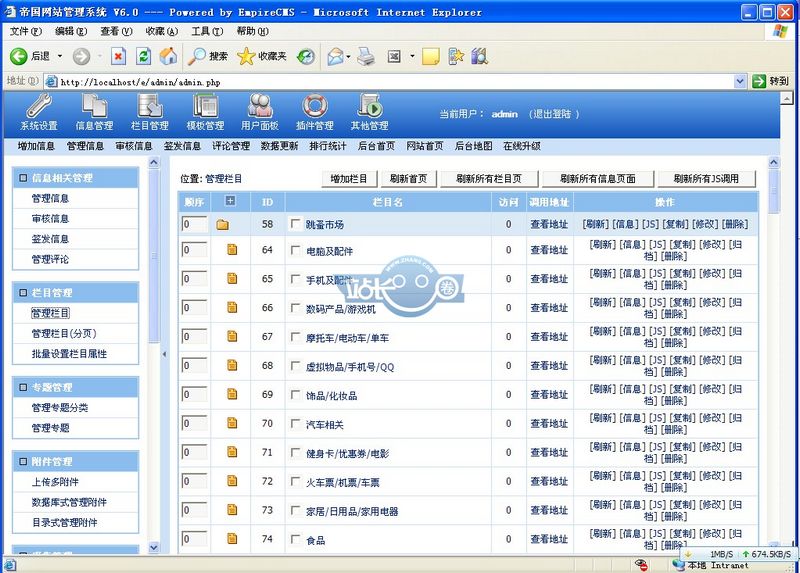Collapse the 信息相关管理 panel
Viewport: 800px width, 573px height.
(x=23, y=178)
